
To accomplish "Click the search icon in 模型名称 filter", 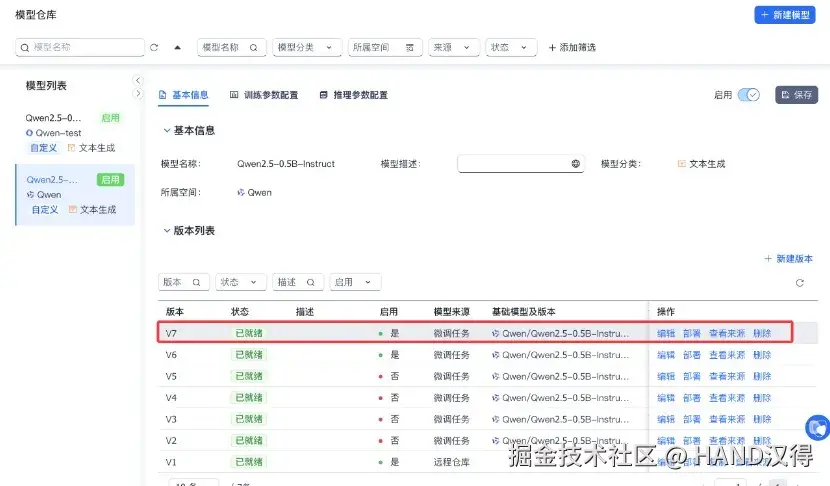I will point(254,48).
